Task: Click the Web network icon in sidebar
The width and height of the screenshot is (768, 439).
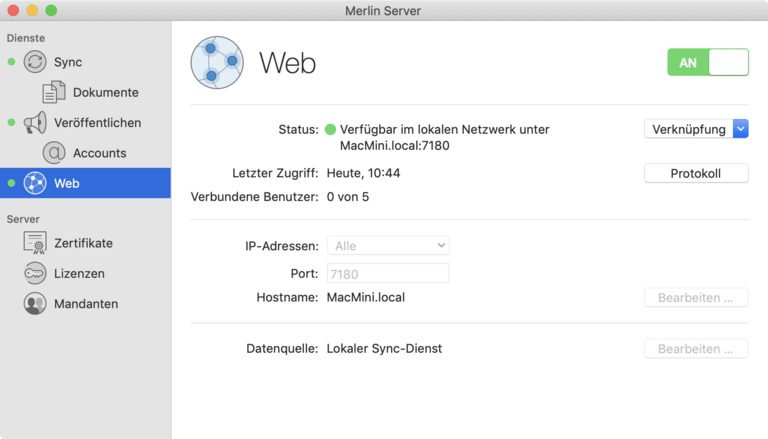Action: [x=35, y=183]
